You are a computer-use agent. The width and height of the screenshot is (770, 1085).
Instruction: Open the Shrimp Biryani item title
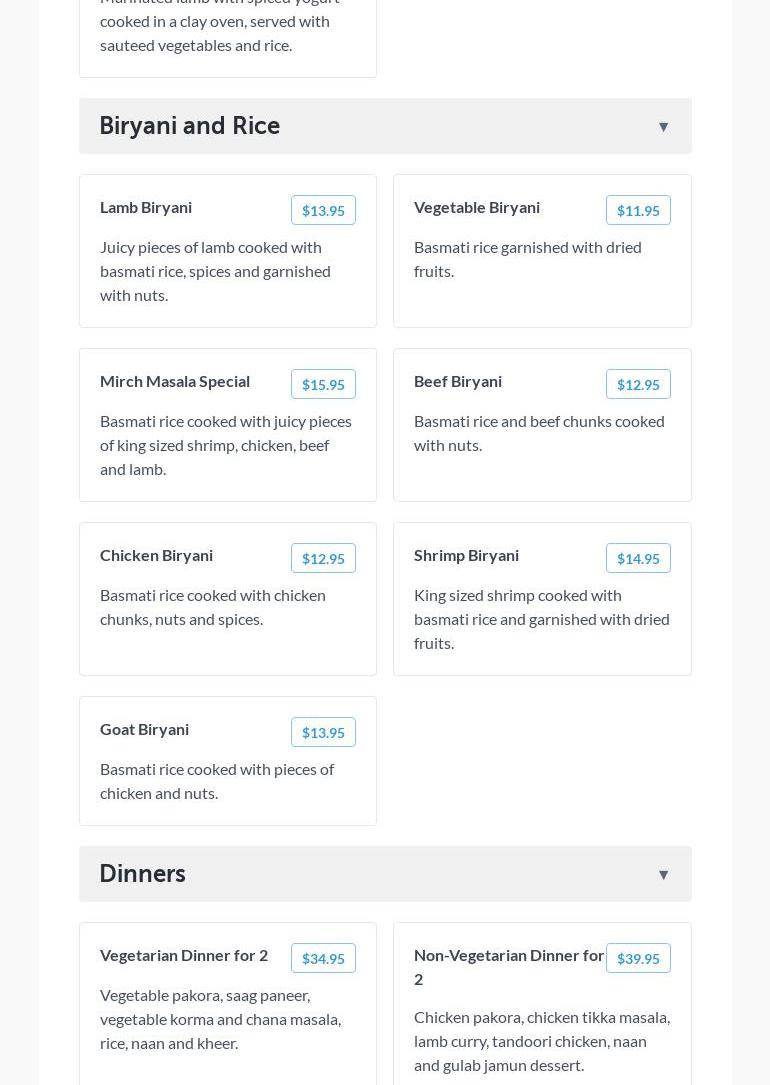pos(466,555)
